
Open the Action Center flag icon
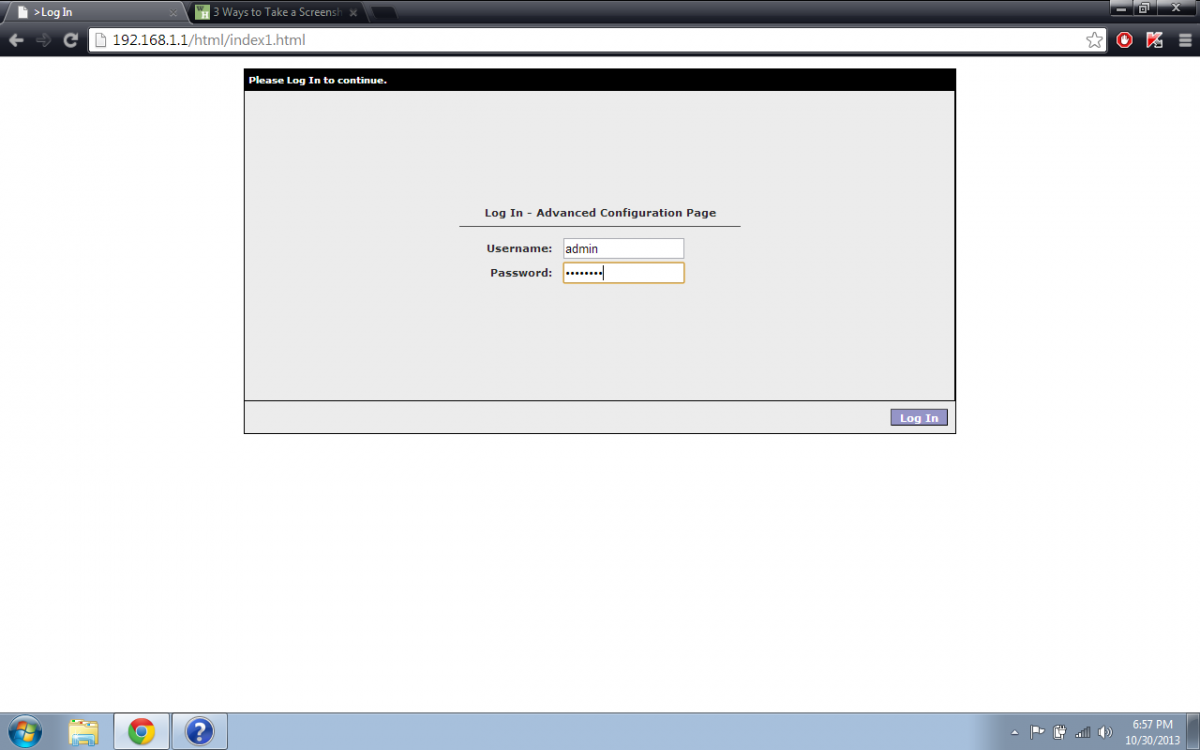(1037, 731)
